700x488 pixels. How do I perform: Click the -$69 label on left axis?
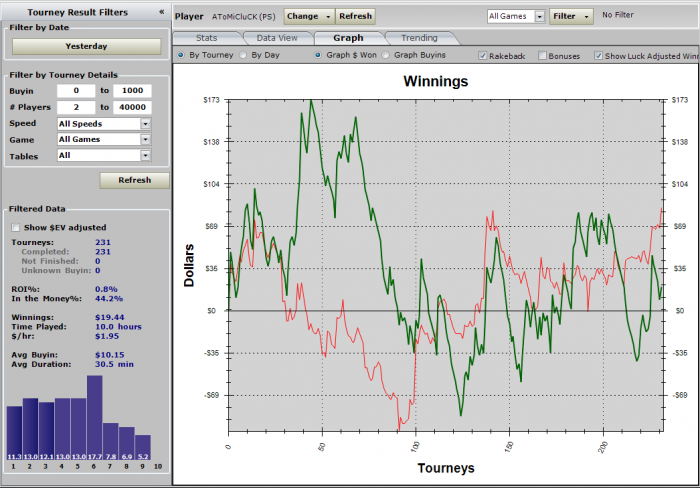click(212, 395)
